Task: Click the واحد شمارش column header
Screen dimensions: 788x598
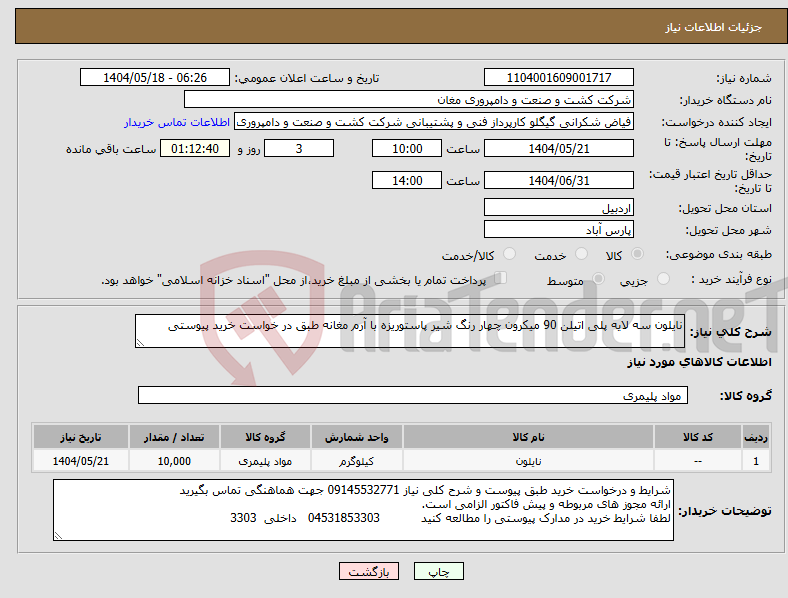Action: [x=356, y=437]
